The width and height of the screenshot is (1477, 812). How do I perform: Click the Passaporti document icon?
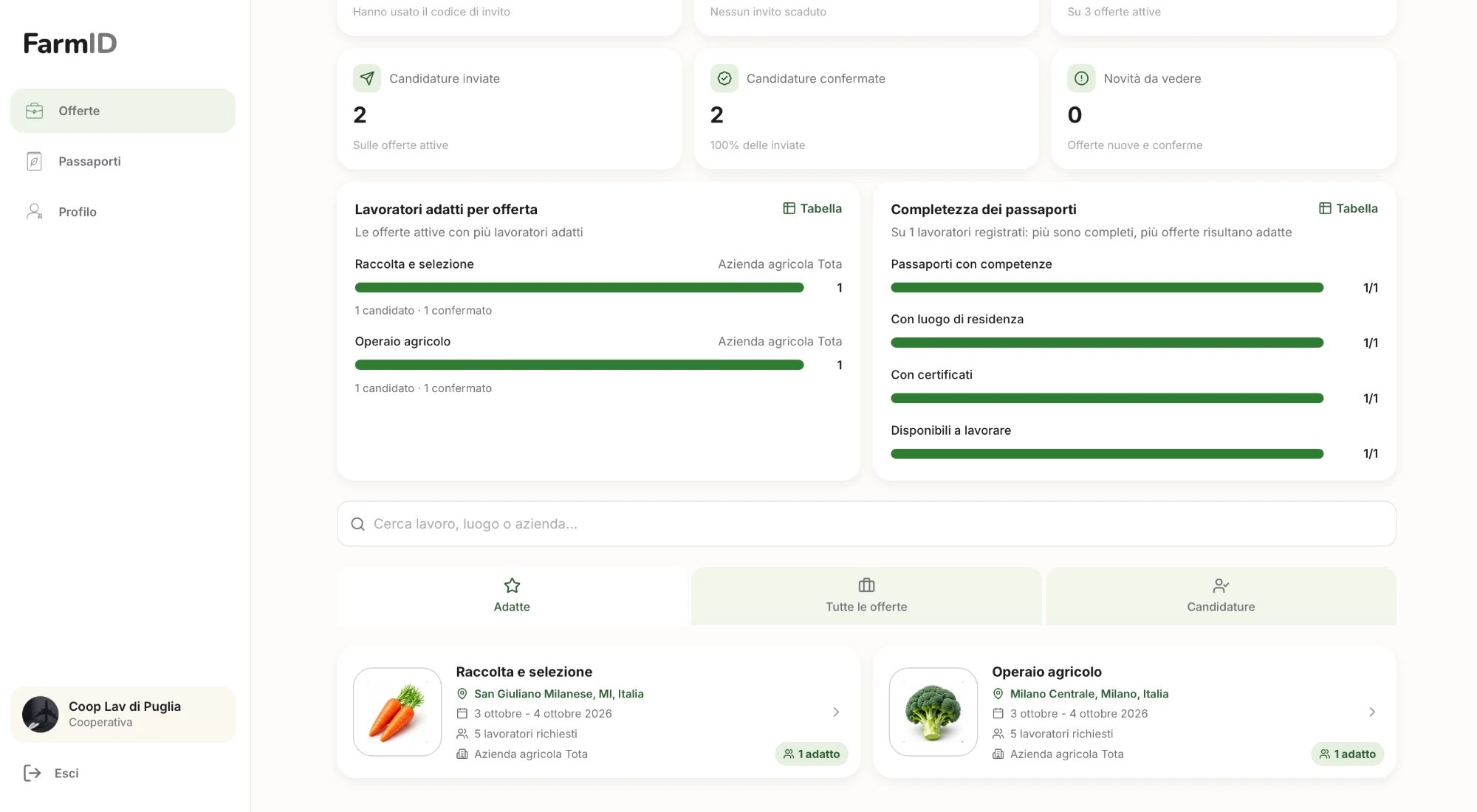pos(35,161)
